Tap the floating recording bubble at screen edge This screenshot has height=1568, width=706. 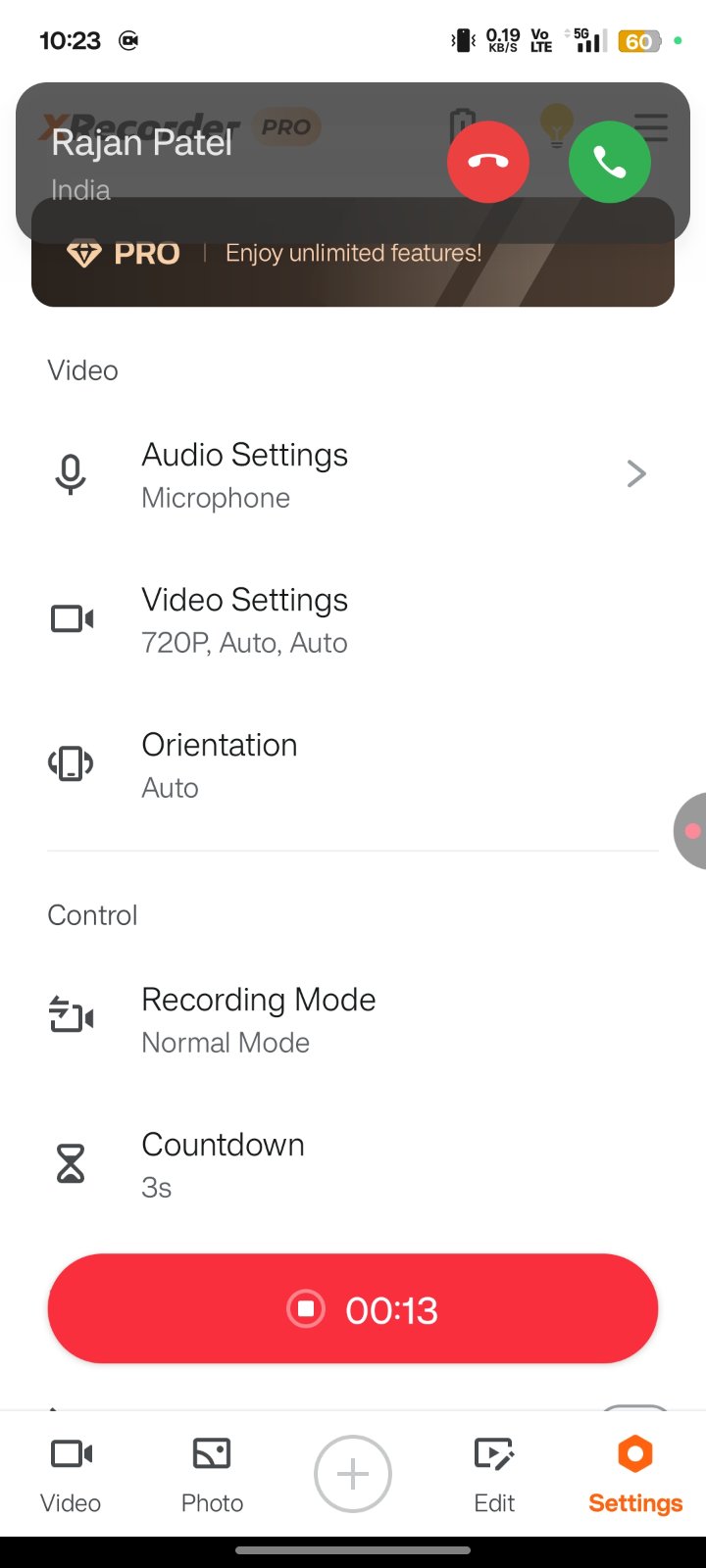[x=690, y=831]
